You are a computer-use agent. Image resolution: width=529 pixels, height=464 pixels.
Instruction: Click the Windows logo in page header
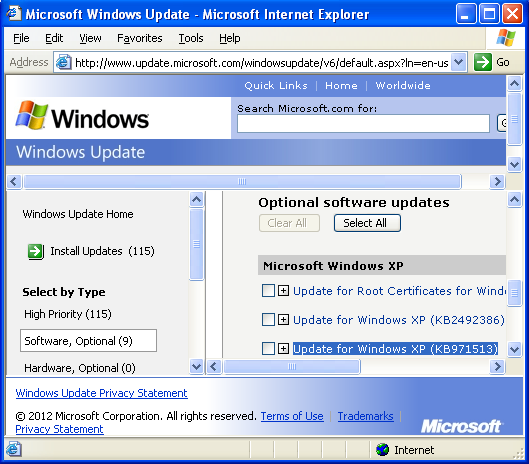82,116
